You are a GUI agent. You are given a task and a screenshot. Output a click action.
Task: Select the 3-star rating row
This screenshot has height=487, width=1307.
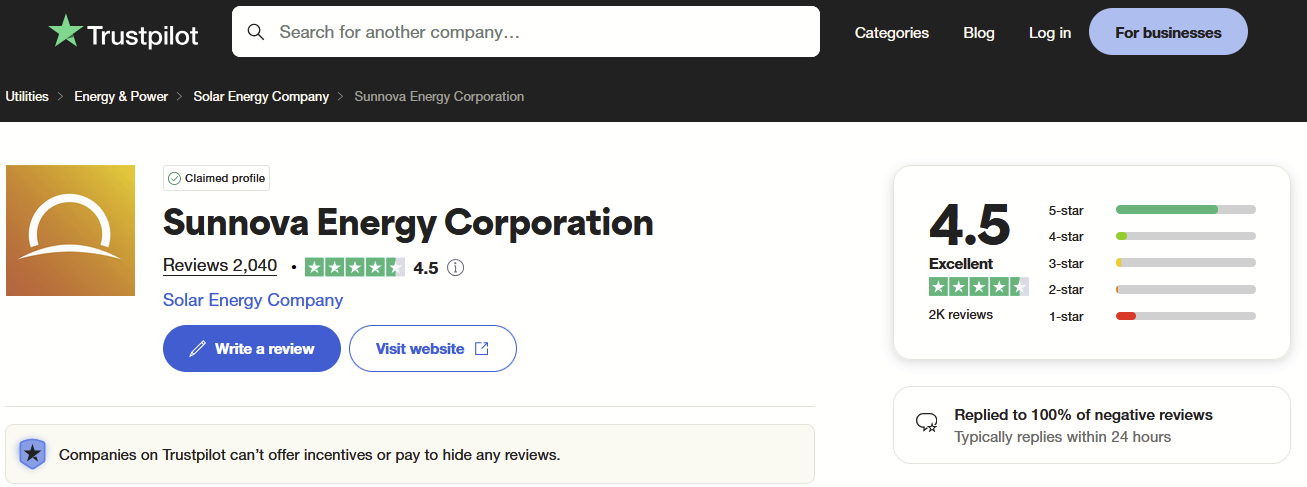1150,263
